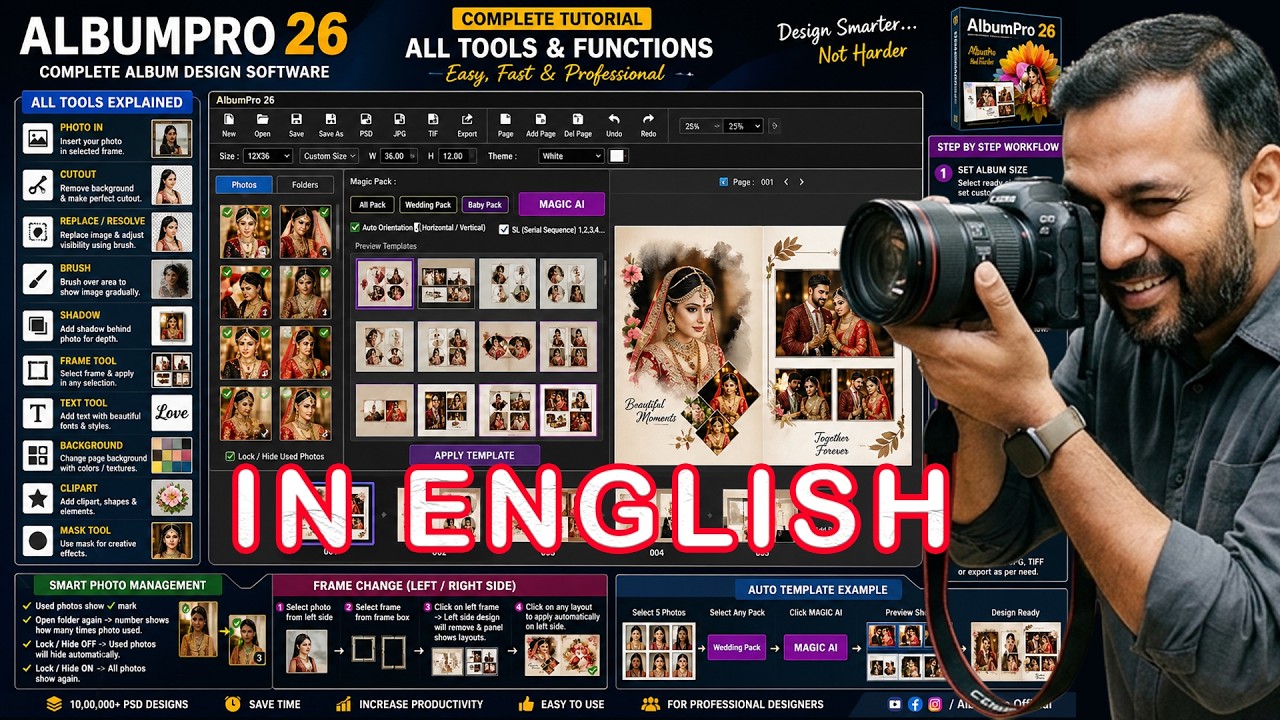This screenshot has width=1280, height=720.
Task: Select the first purple-highlighted preview template
Action: point(385,283)
